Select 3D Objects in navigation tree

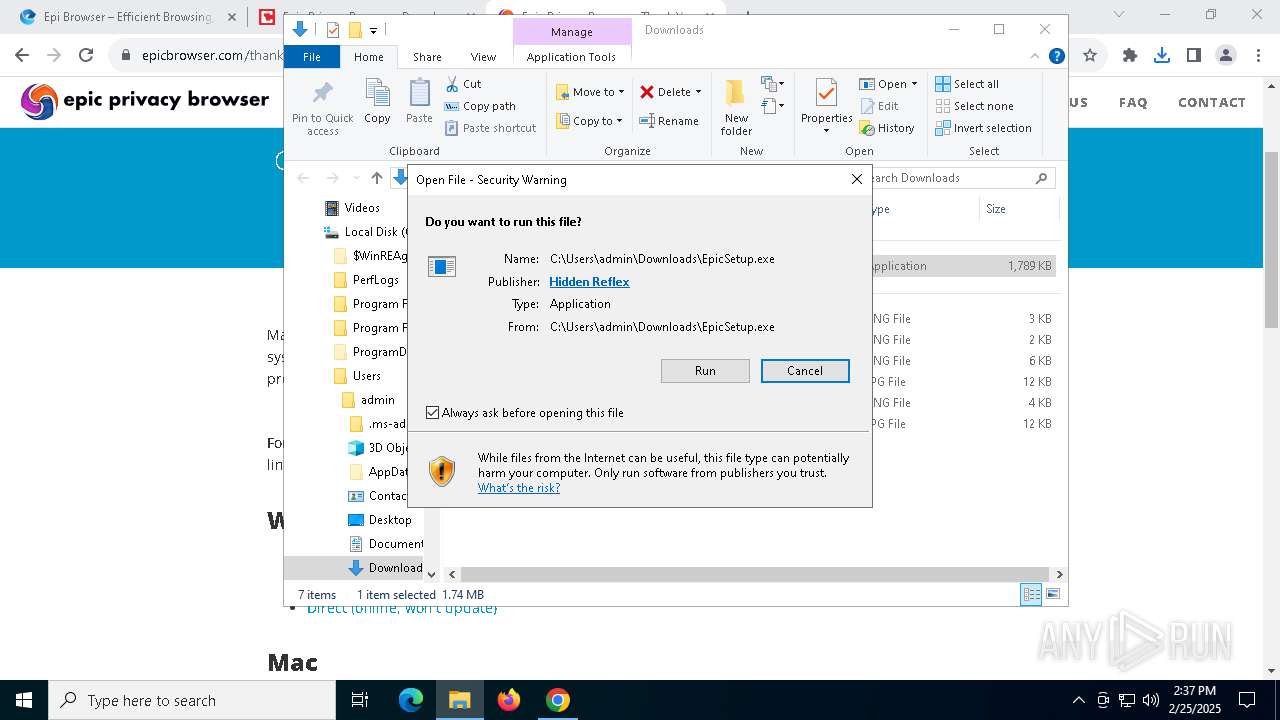(388, 448)
